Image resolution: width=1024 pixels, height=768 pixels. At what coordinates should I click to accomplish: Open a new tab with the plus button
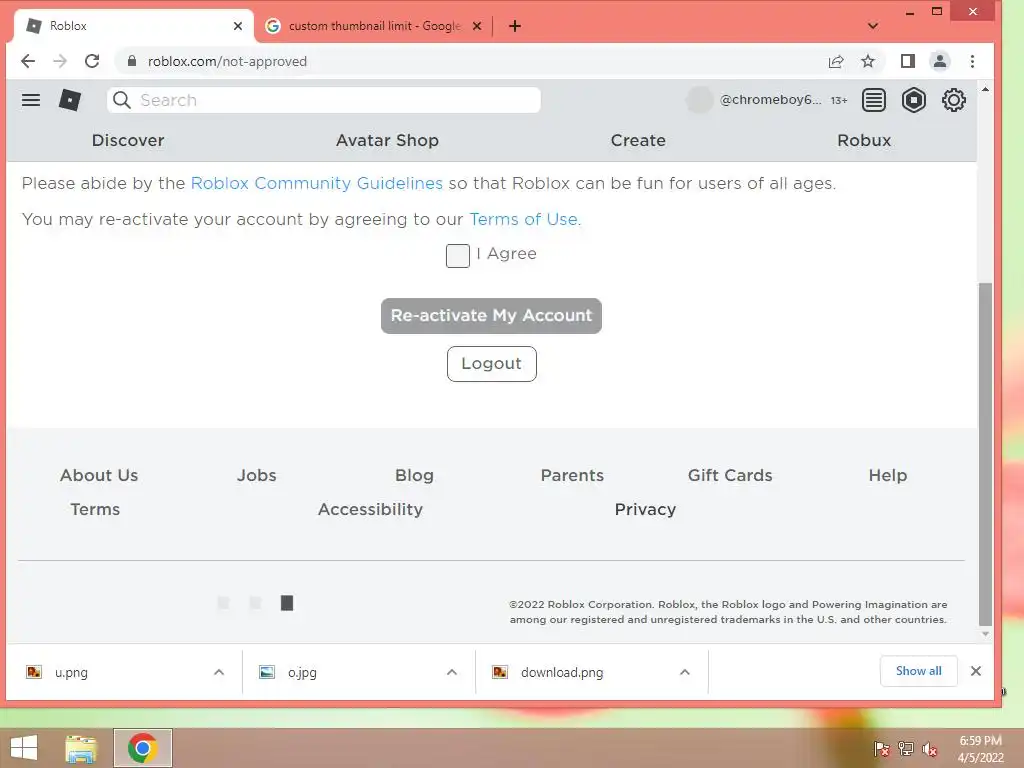coord(515,26)
